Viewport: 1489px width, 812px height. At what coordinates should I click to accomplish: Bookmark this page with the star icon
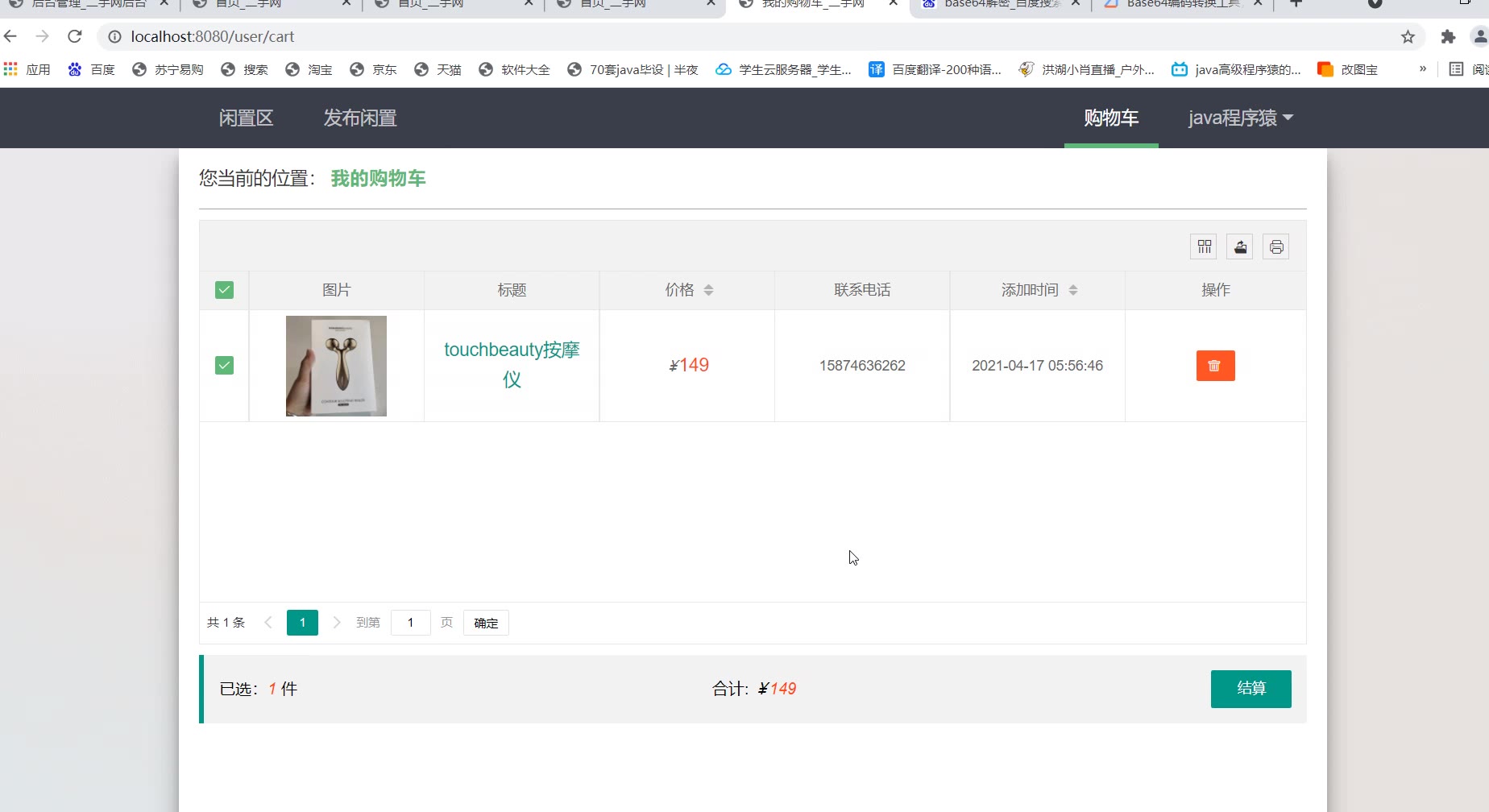click(x=1408, y=36)
